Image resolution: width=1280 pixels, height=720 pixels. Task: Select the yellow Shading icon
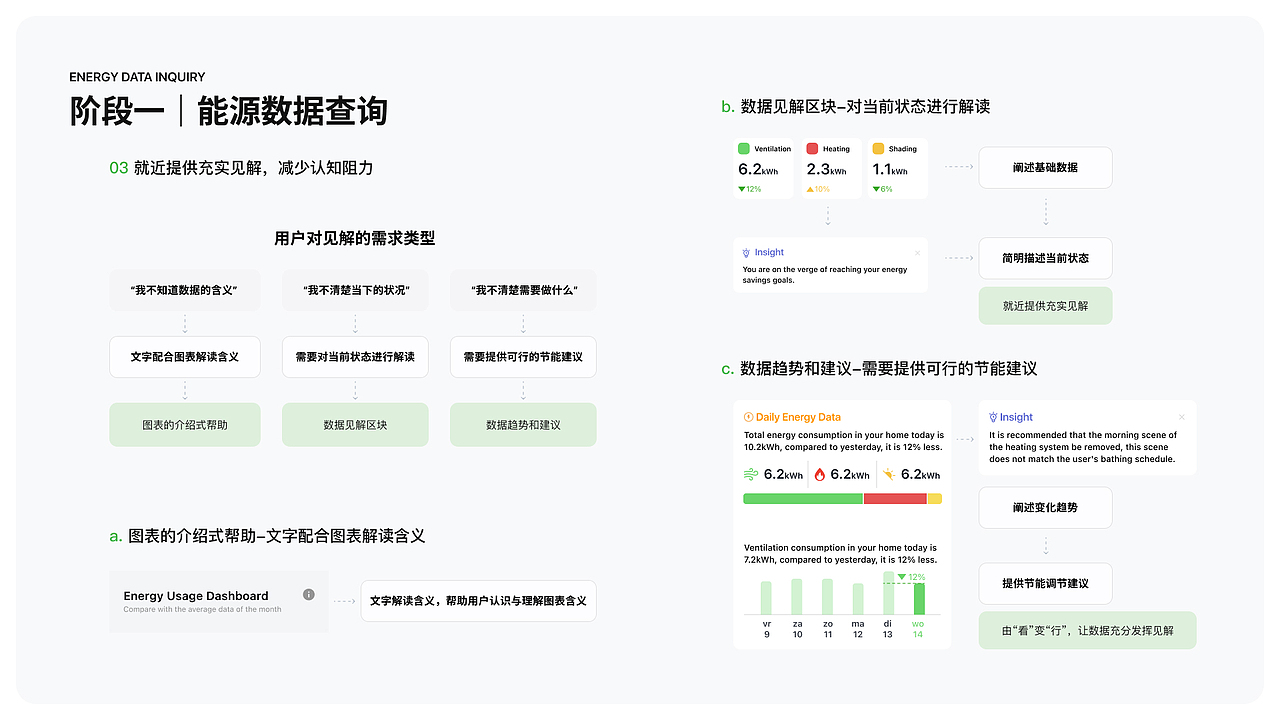coord(879,149)
